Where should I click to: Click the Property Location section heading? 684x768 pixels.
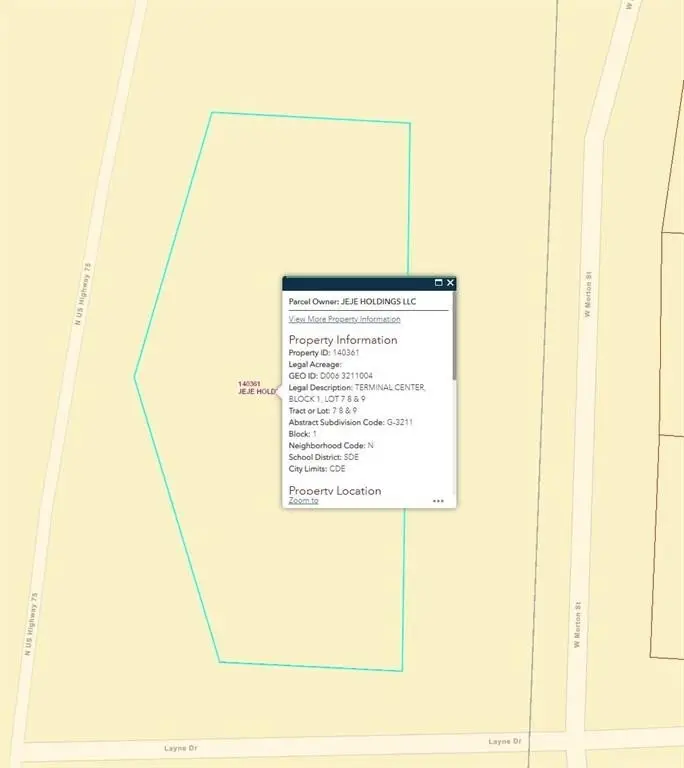click(x=335, y=490)
